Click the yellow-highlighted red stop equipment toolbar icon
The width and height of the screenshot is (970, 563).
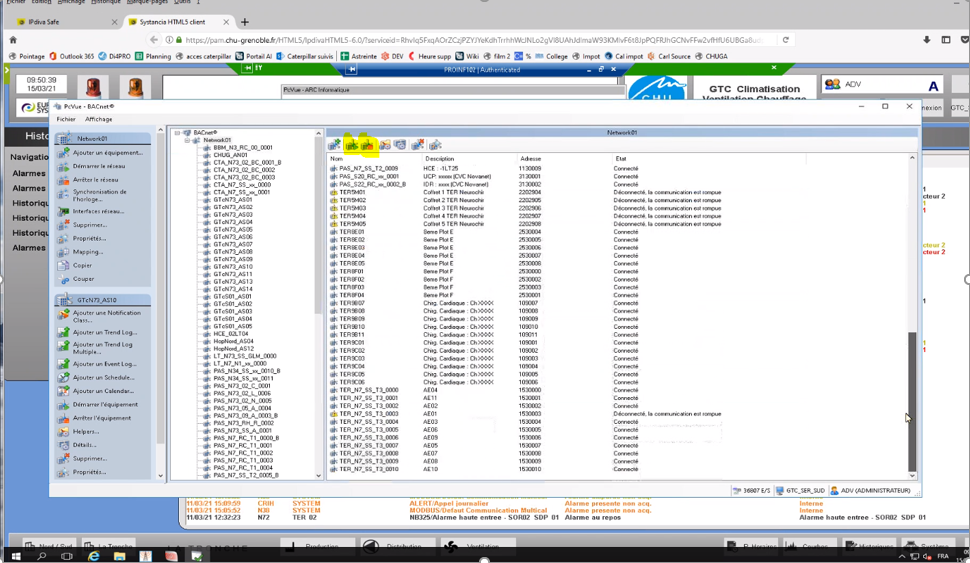coord(368,146)
